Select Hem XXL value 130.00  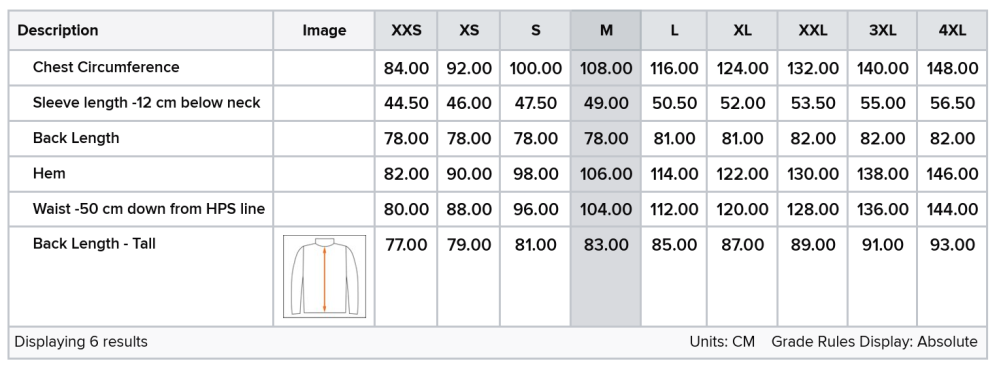coord(813,174)
